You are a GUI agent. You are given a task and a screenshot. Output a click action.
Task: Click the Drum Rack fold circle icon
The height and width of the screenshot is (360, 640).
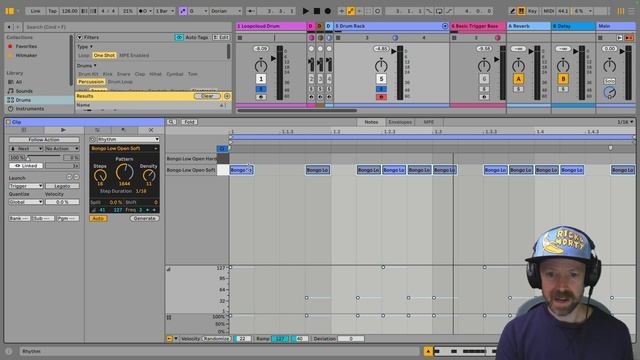[x=445, y=26]
